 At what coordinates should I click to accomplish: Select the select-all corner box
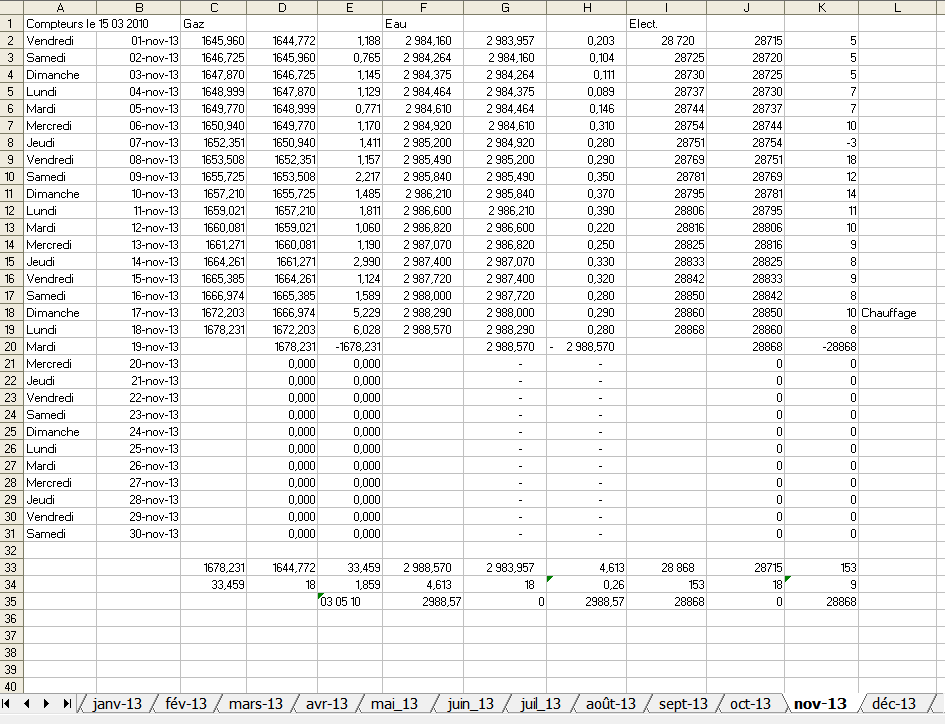click(x=11, y=7)
